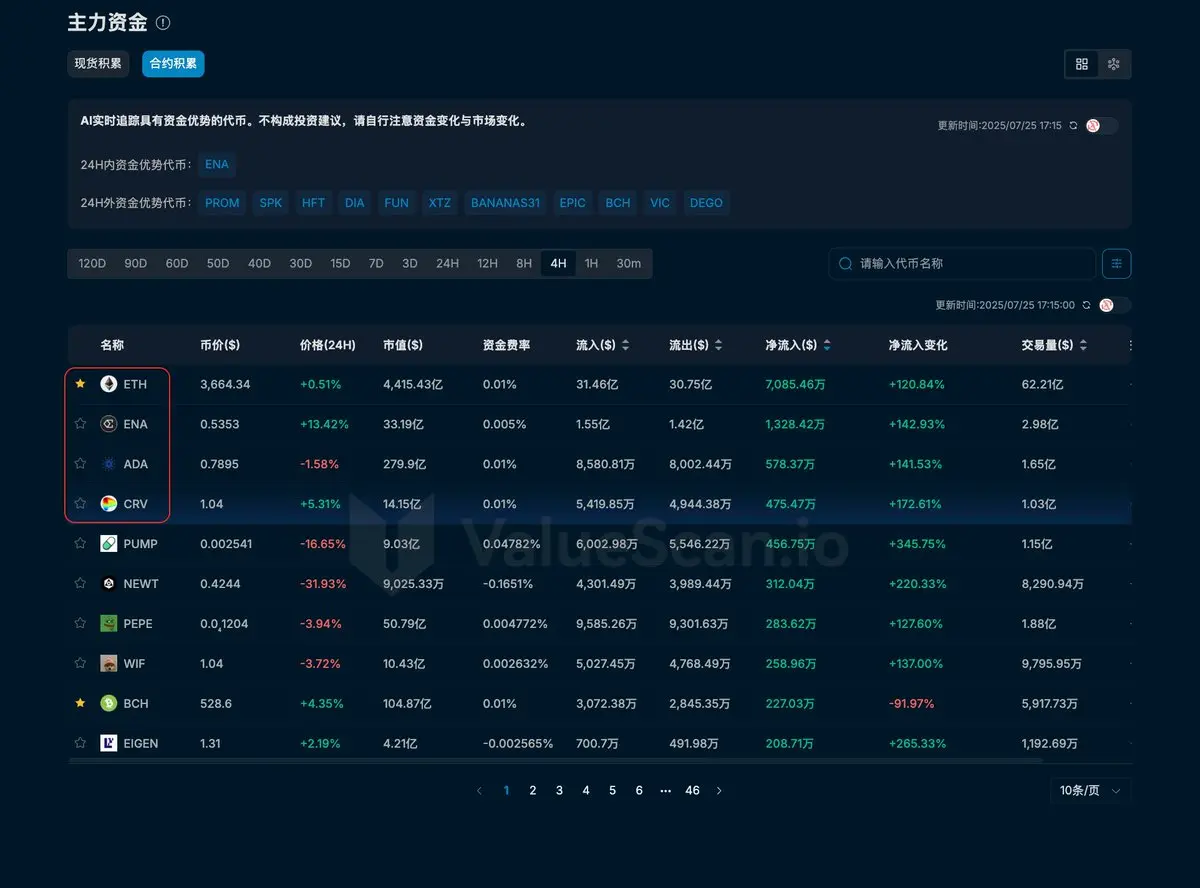Viewport: 1200px width, 888px height.
Task: Click WIF coin logo icon
Action: [109, 664]
